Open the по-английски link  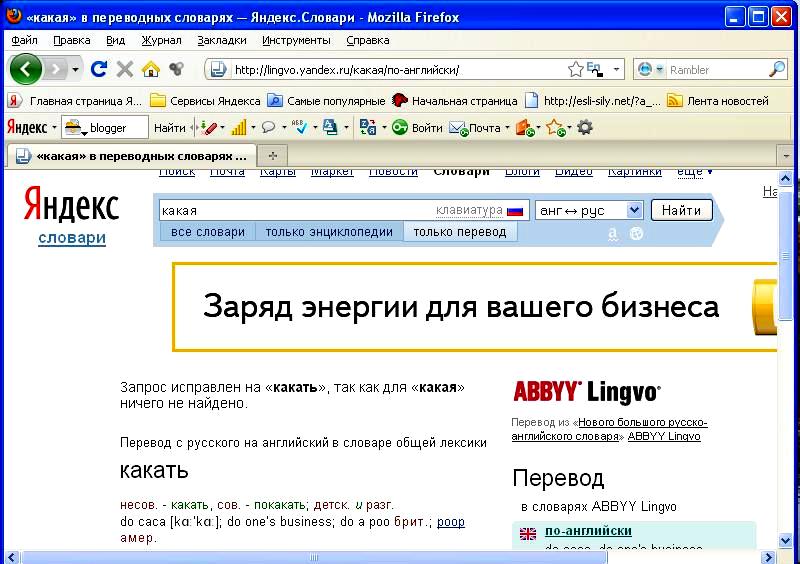coord(588,531)
